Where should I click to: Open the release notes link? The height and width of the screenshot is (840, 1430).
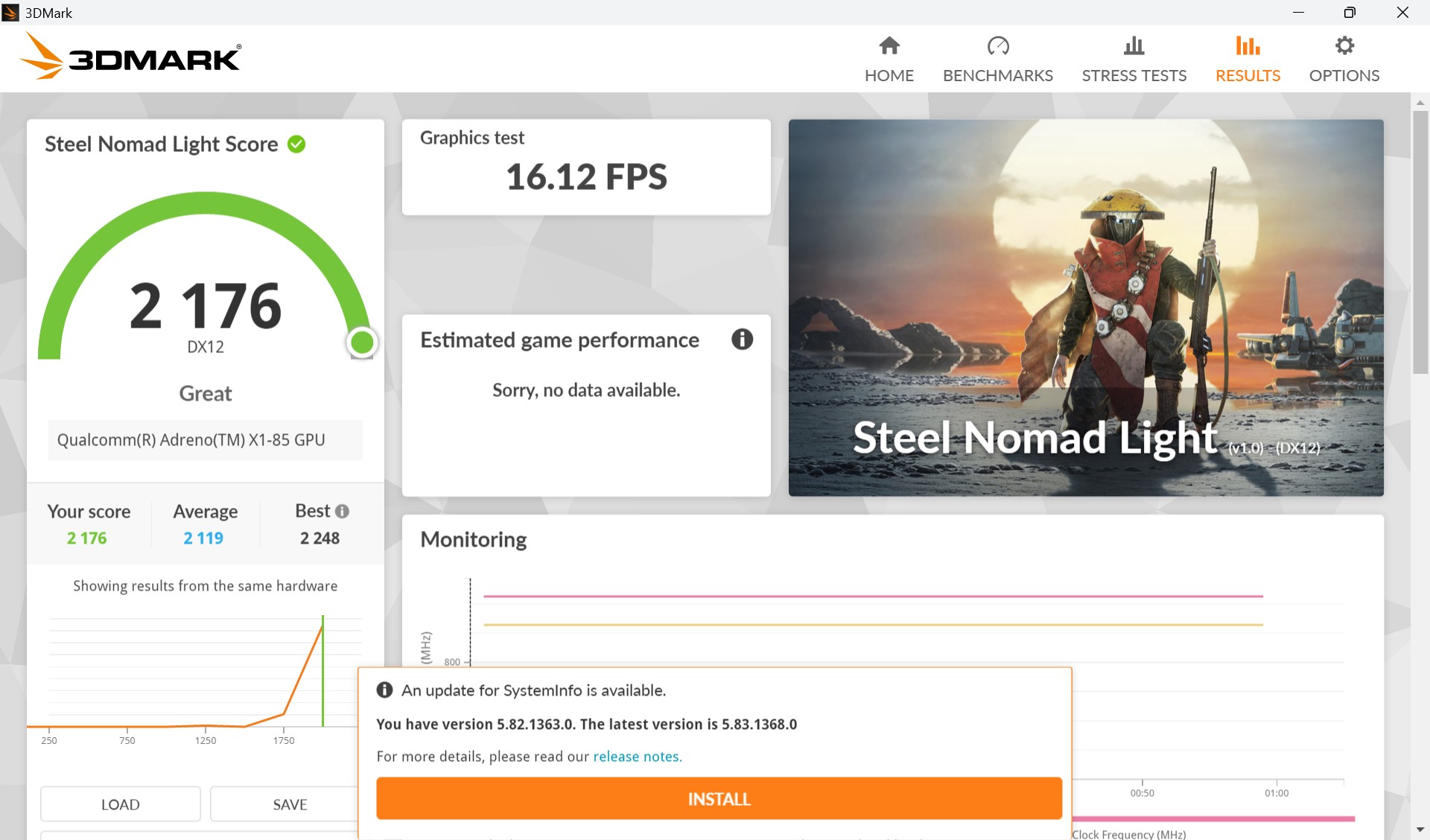click(x=637, y=757)
